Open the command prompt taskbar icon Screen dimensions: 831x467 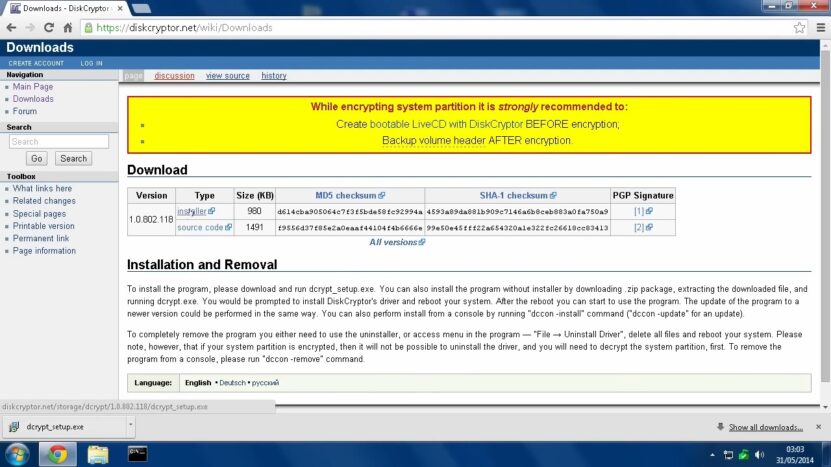click(137, 454)
